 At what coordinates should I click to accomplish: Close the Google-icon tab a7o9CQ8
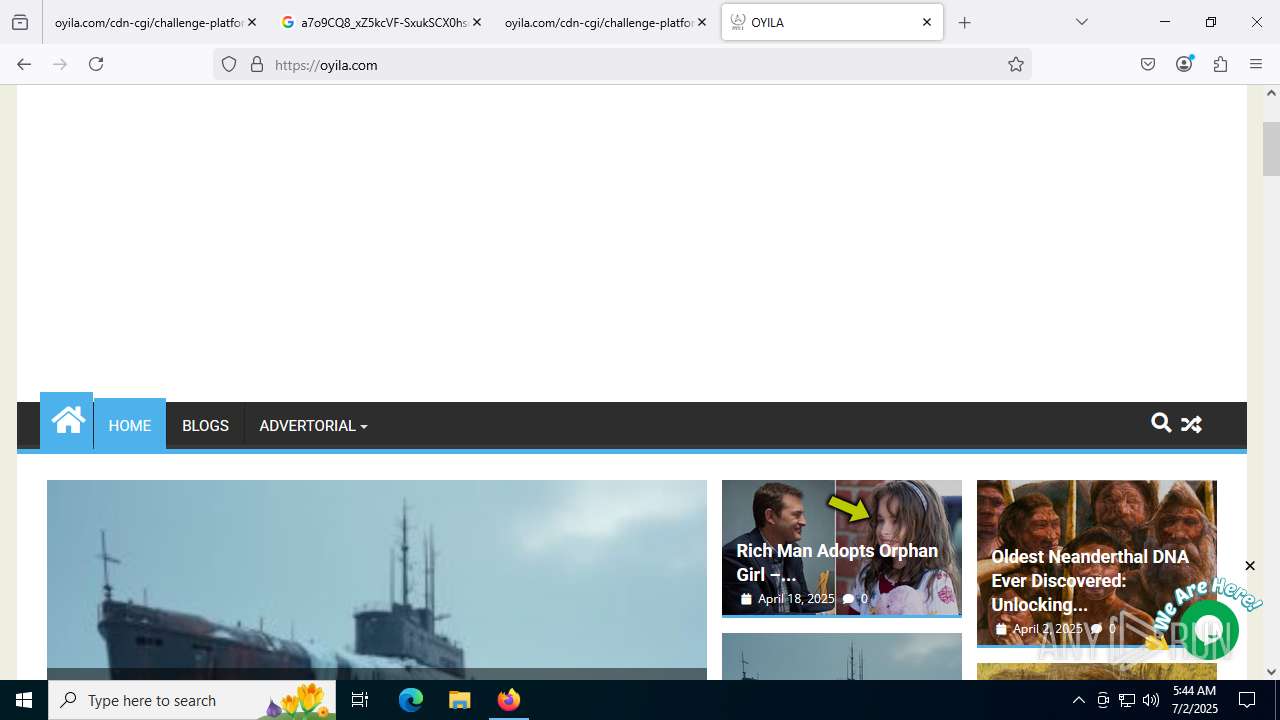click(476, 22)
